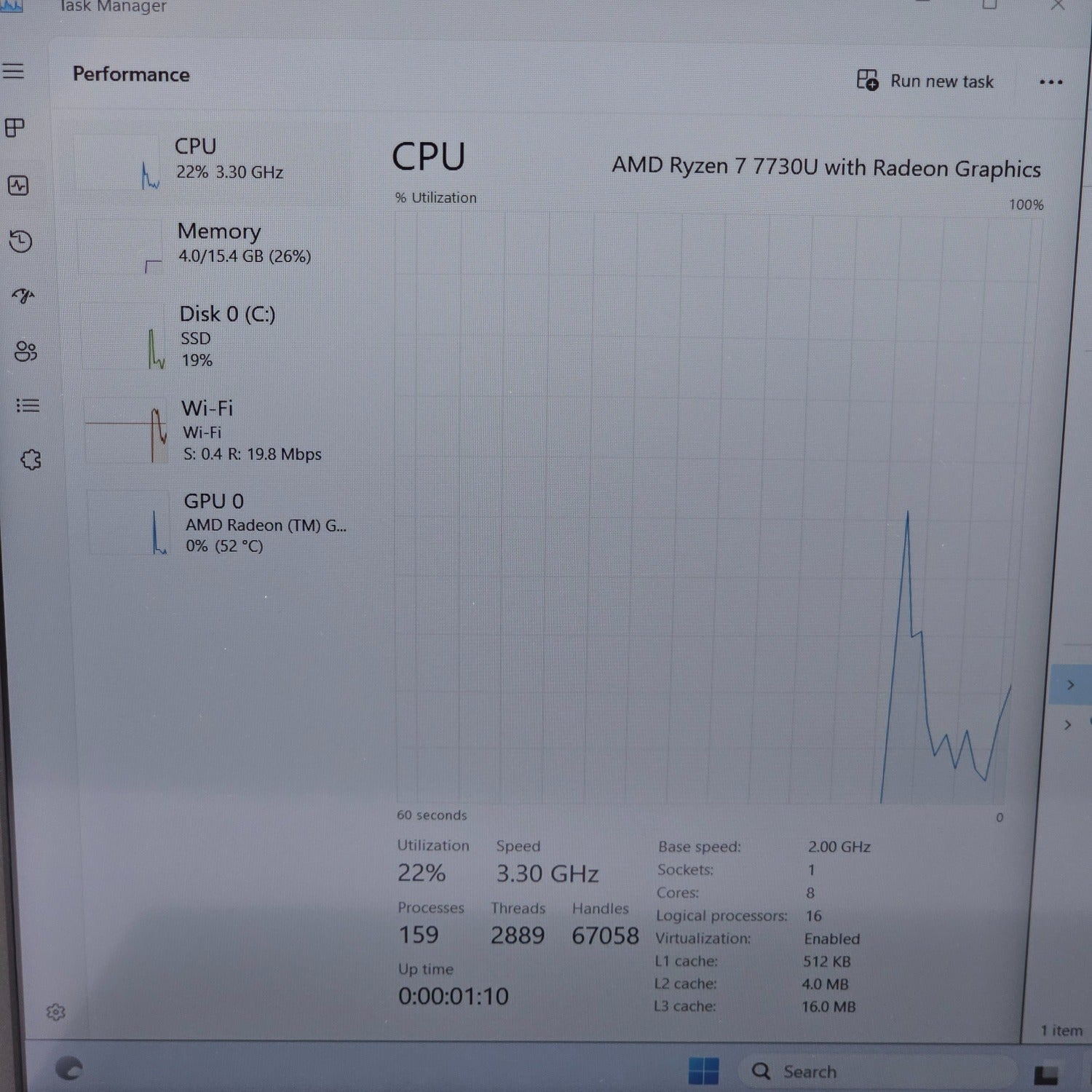
Task: Click the % Utilization graph label
Action: click(435, 197)
